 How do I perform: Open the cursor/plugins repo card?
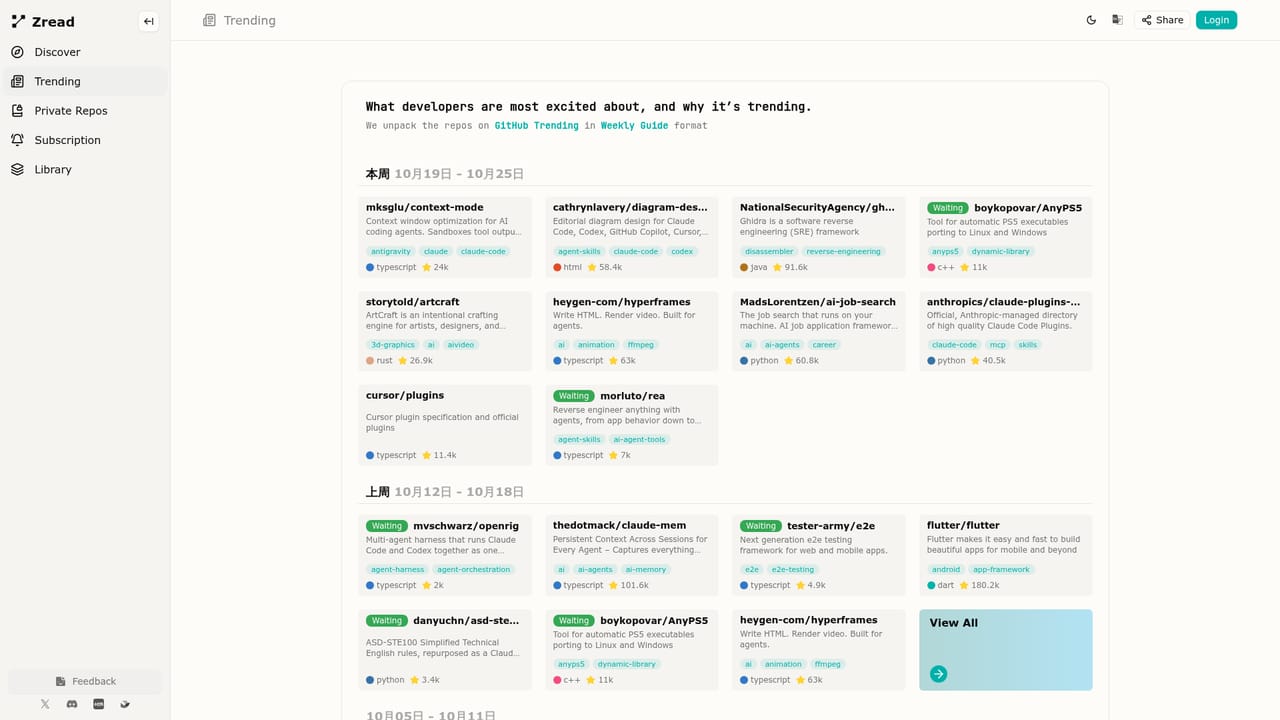(445, 425)
